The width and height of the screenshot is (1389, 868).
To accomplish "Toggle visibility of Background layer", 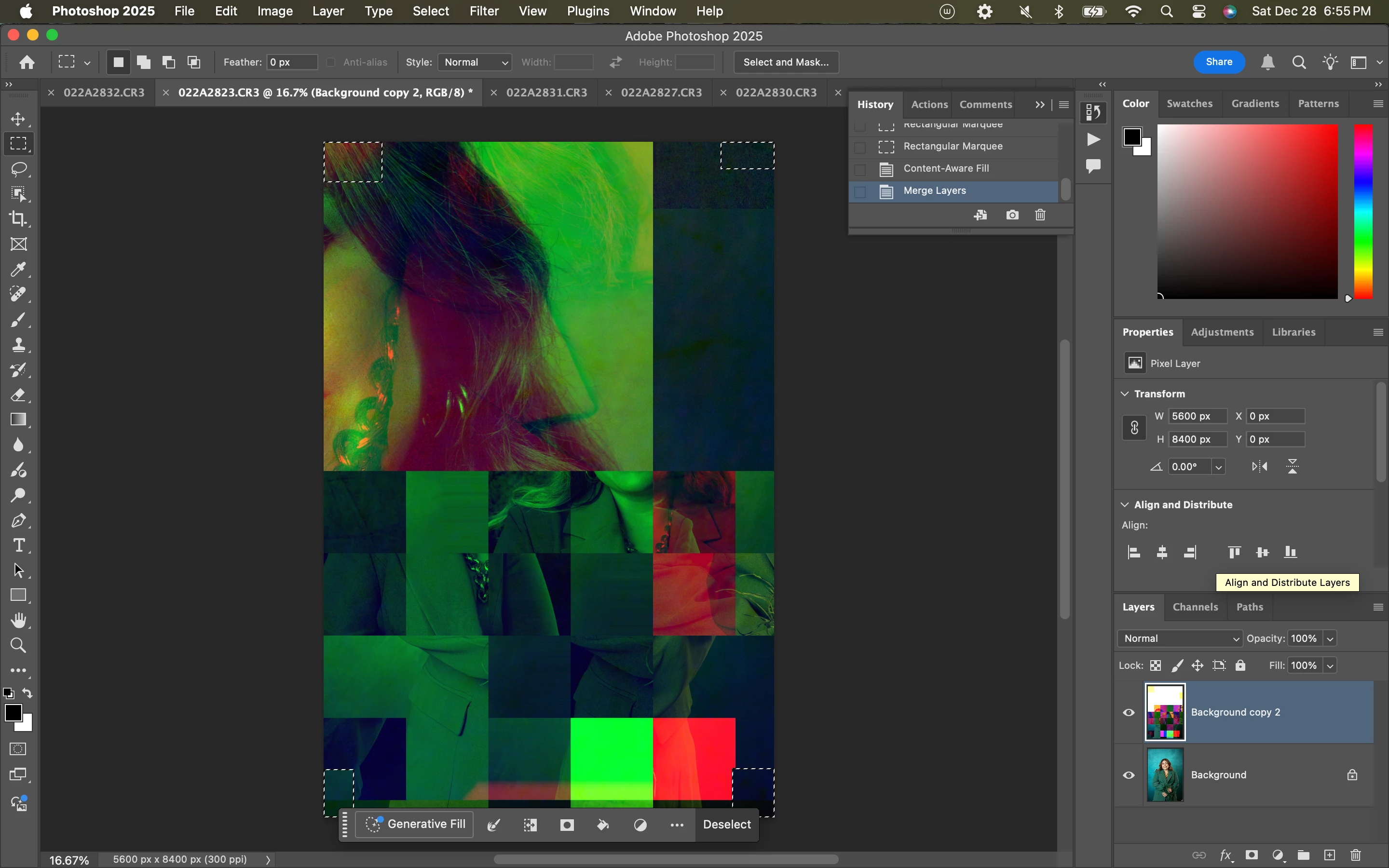I will click(x=1129, y=775).
